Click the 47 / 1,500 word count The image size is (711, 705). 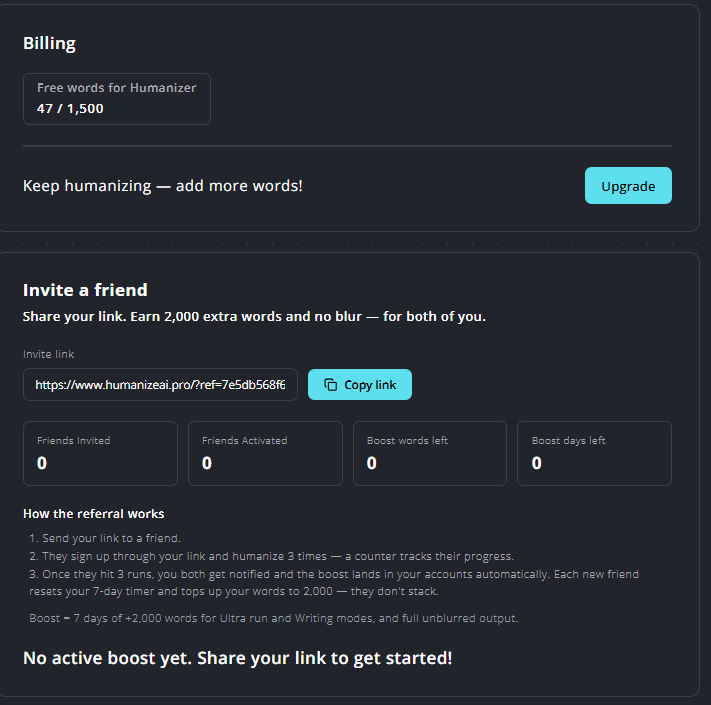coord(70,109)
